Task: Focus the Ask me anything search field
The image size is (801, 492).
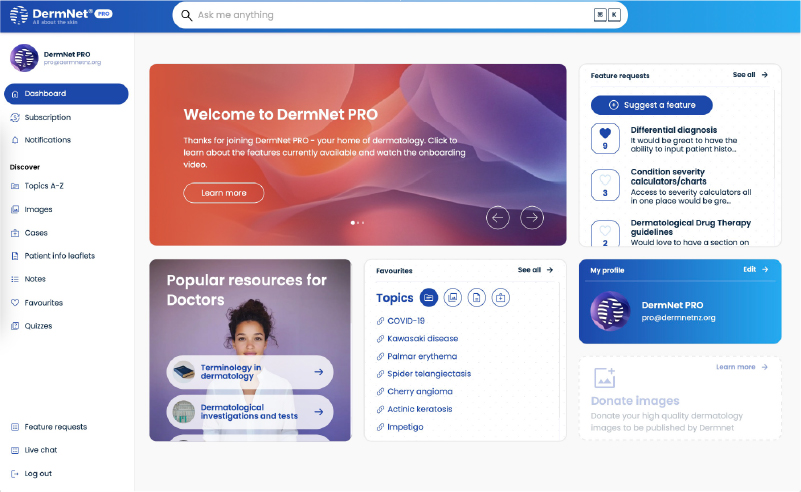Action: pyautogui.click(x=400, y=15)
